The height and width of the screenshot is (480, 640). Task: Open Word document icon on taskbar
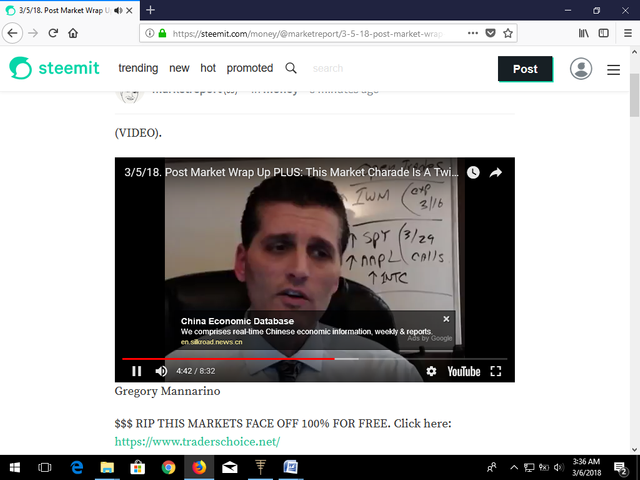[291, 467]
